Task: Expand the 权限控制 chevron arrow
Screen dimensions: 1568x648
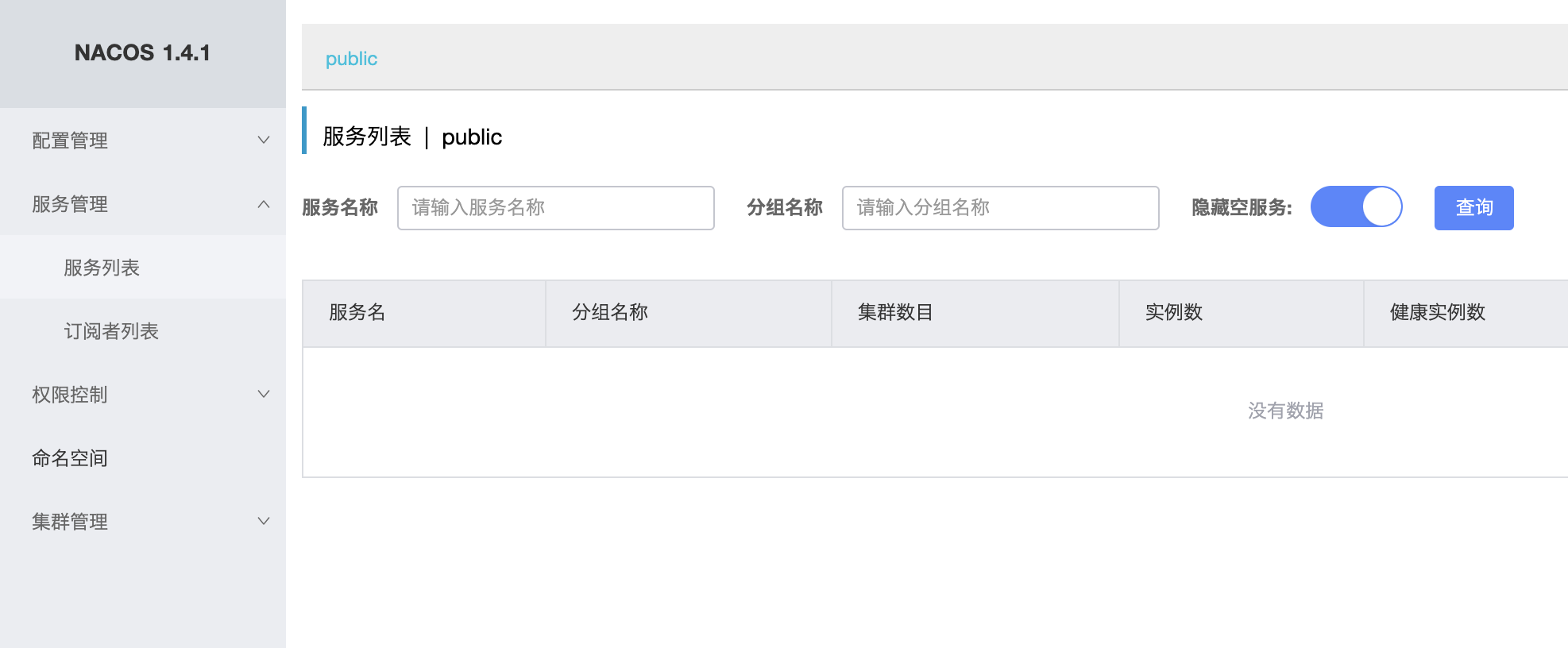Action: click(264, 395)
